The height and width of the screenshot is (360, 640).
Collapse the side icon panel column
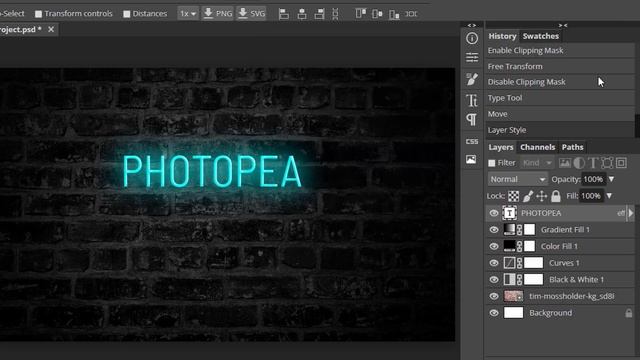pos(472,25)
